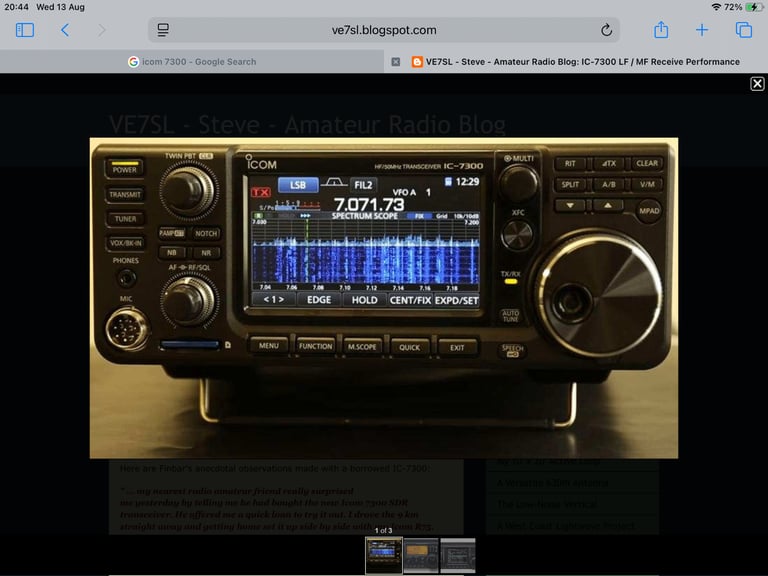The height and width of the screenshot is (576, 768).
Task: Check the Wi-Fi status icon
Action: coord(716,7)
